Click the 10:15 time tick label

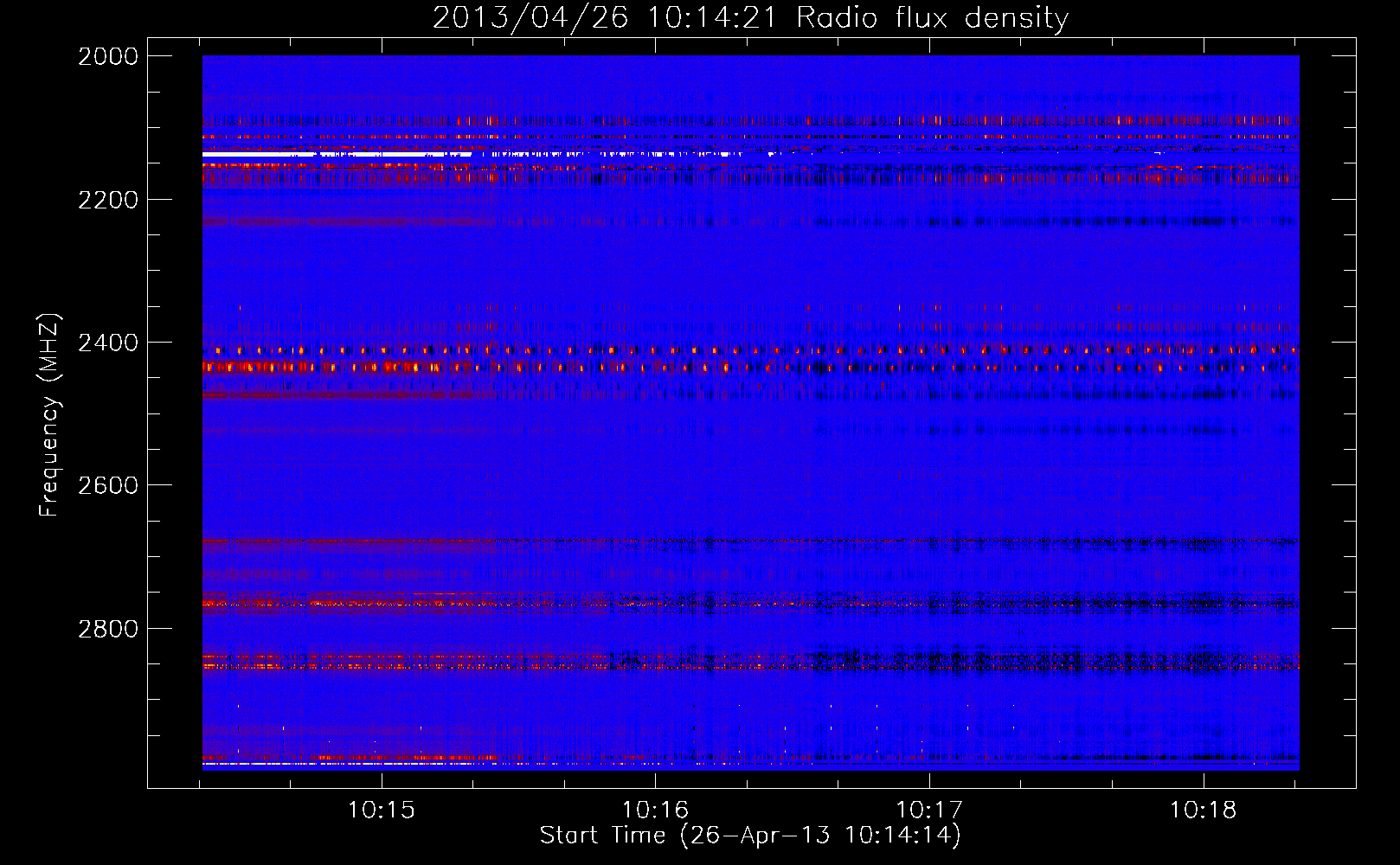tap(382, 810)
